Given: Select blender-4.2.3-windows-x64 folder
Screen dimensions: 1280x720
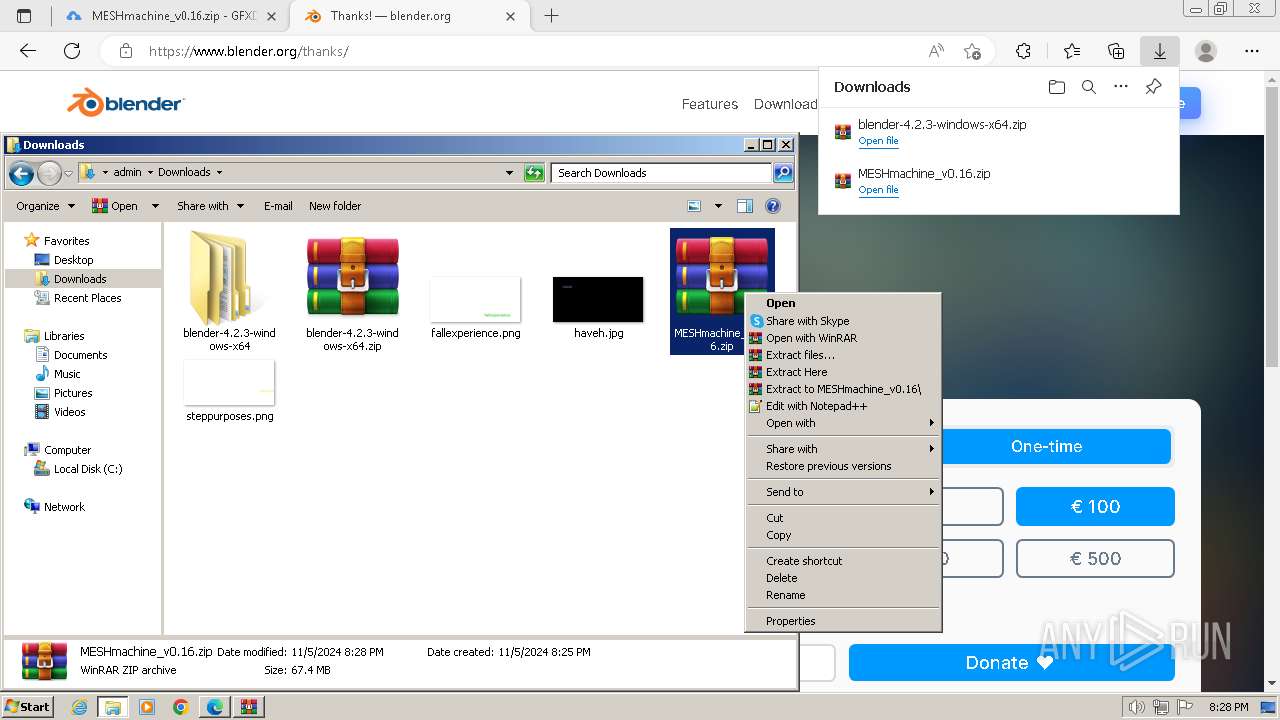Looking at the screenshot, I should [229, 291].
